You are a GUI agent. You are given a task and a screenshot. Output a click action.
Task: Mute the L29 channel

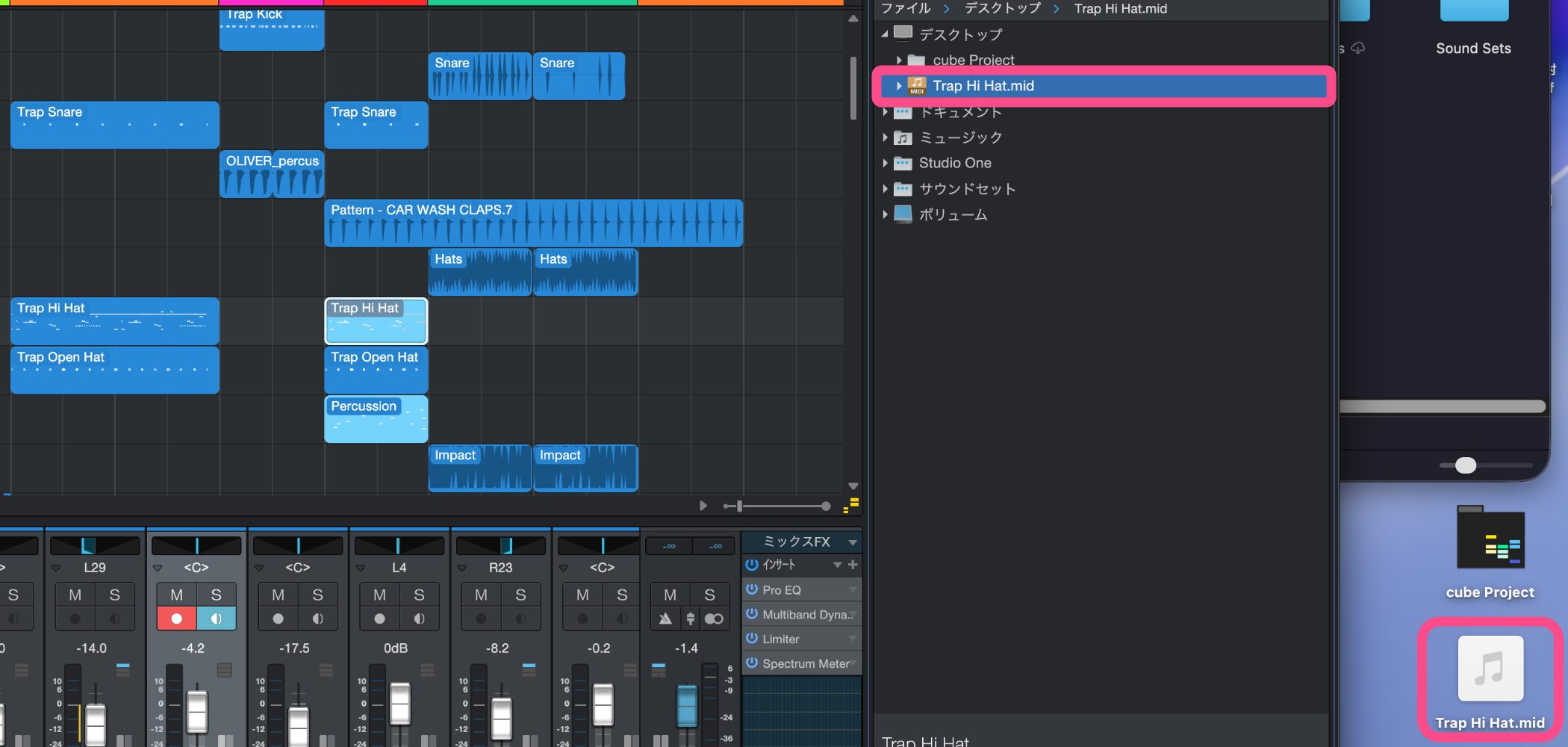tap(75, 595)
